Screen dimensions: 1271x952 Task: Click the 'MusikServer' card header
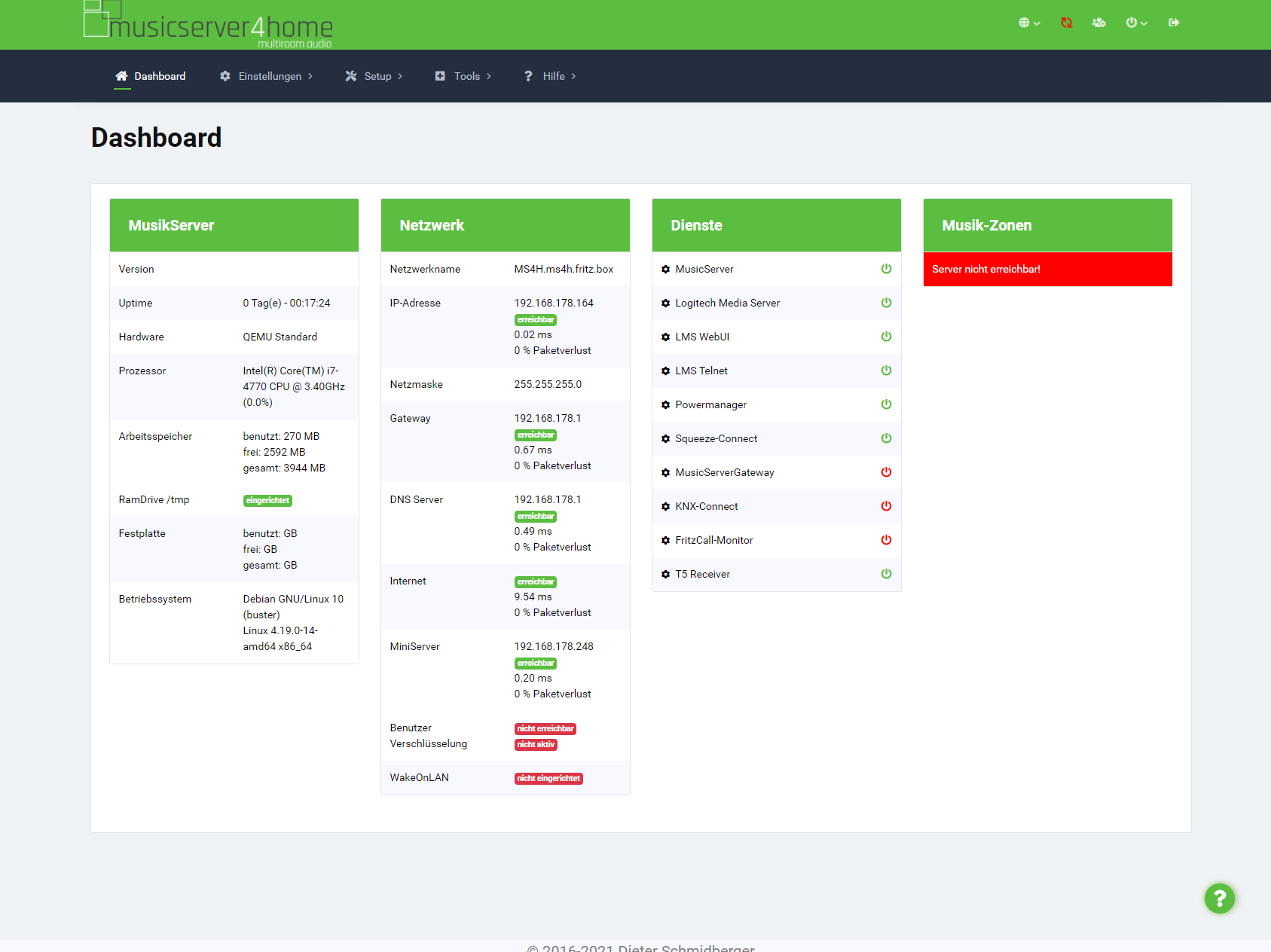234,225
